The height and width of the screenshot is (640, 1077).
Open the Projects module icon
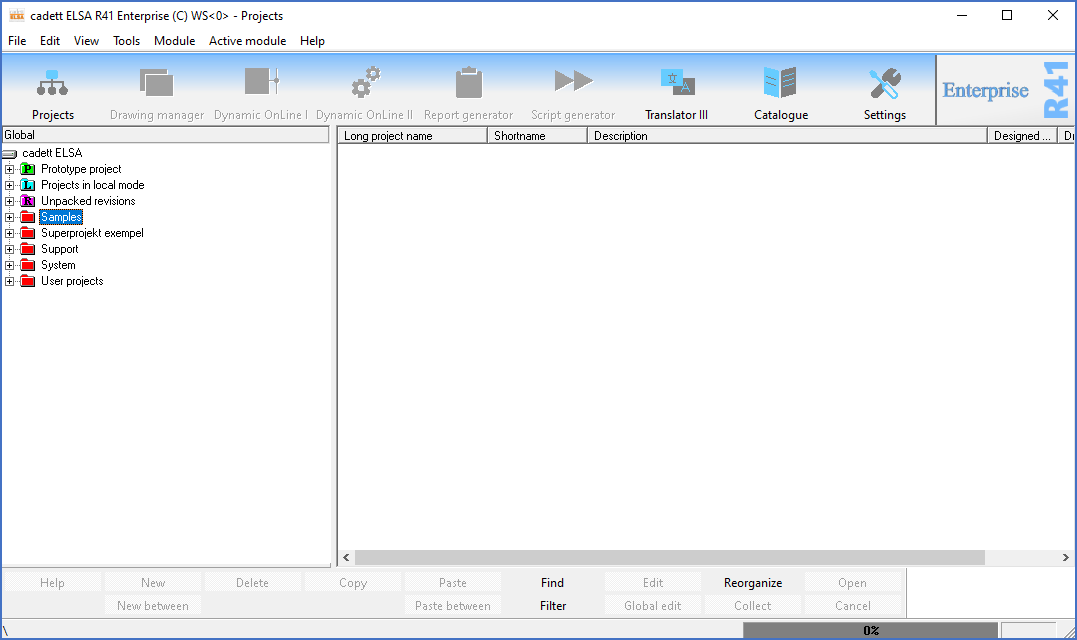point(52,82)
